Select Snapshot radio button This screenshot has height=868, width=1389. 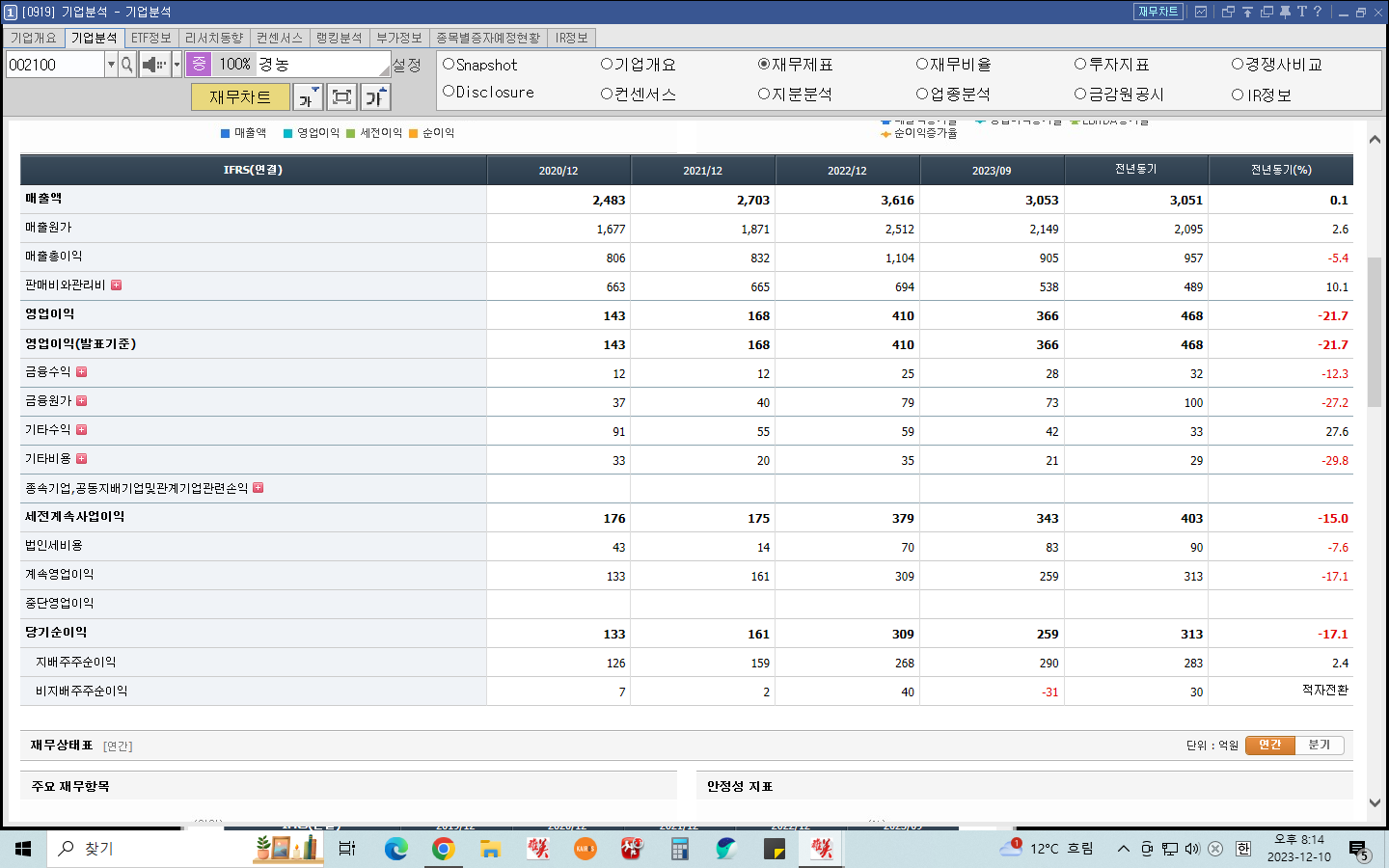(449, 65)
